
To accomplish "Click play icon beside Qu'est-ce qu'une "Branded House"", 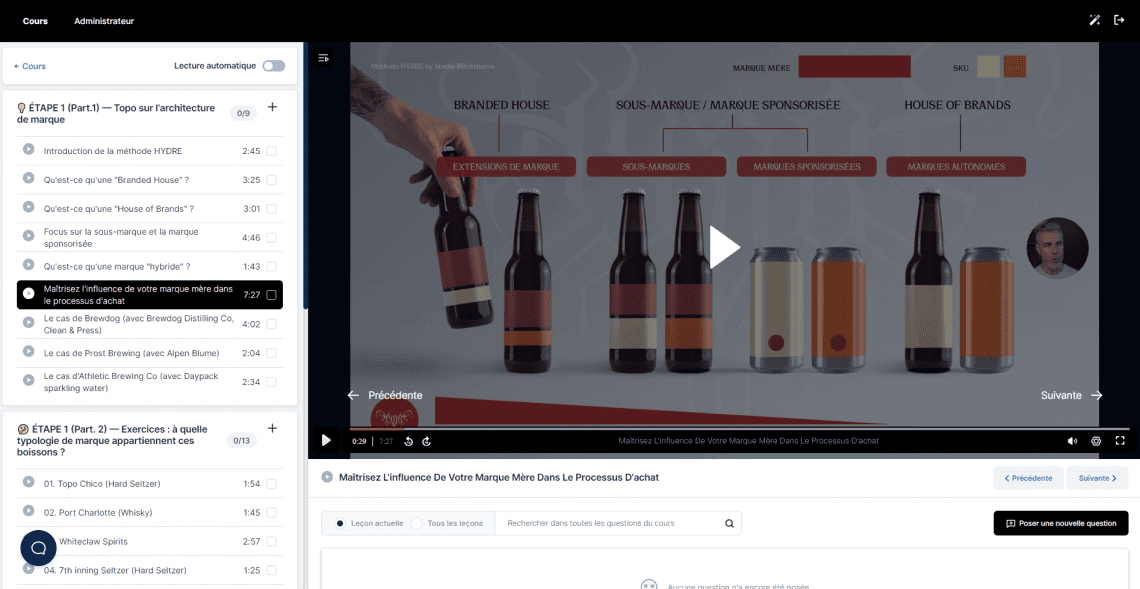I will (28, 177).
